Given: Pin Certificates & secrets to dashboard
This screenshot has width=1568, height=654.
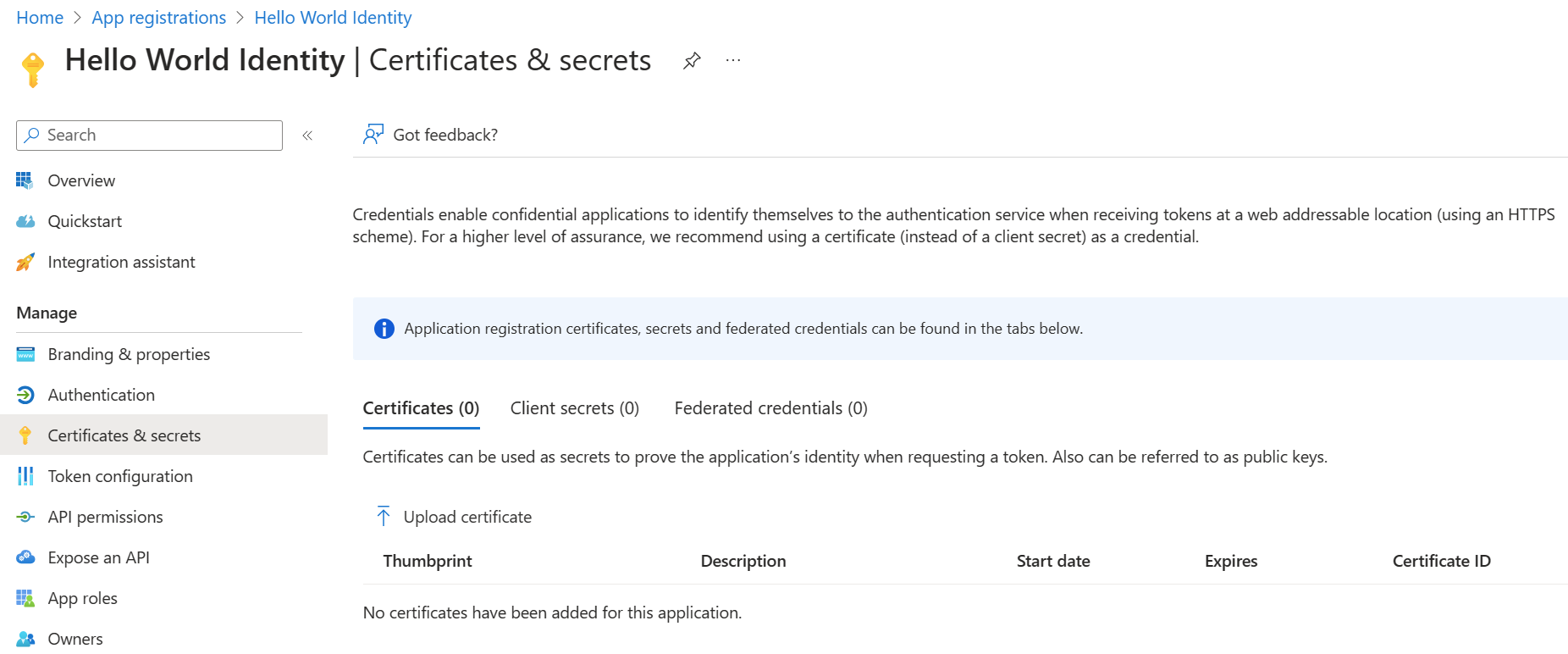Looking at the screenshot, I should [x=692, y=59].
